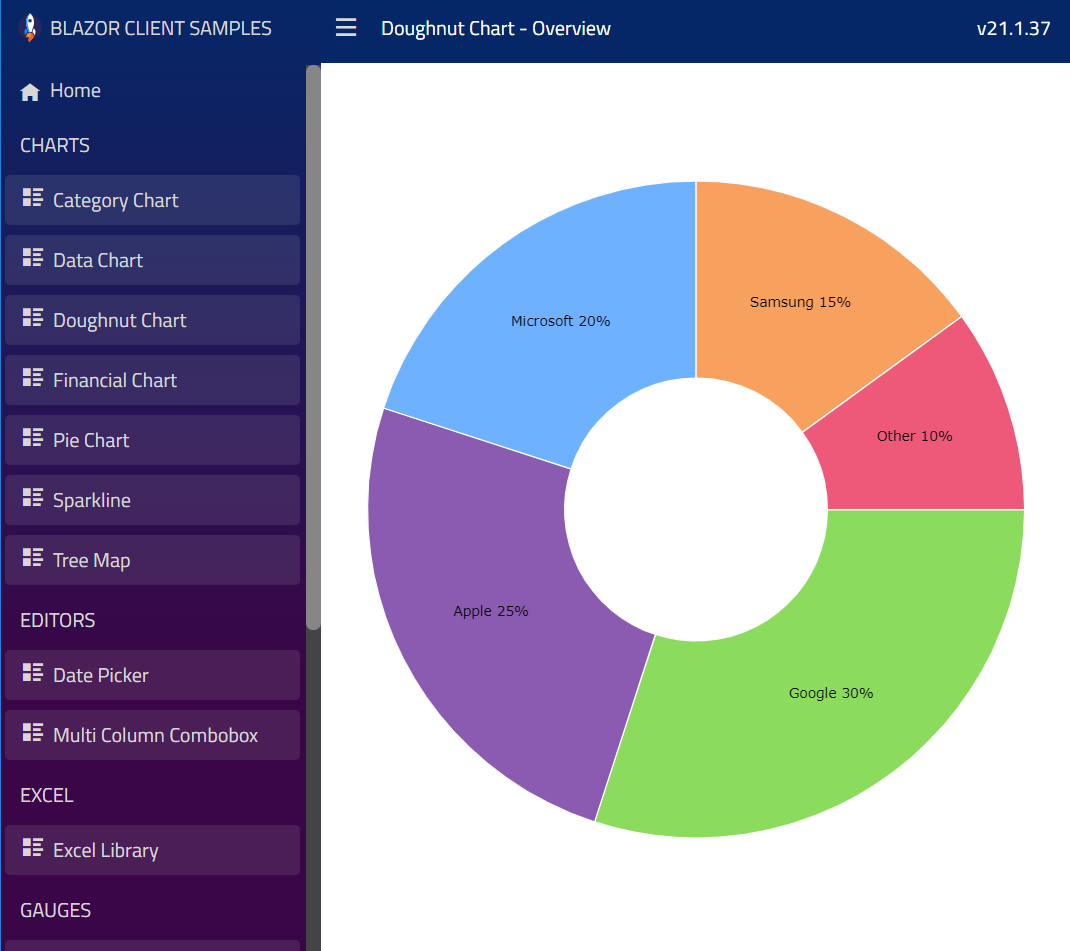The width and height of the screenshot is (1070, 951).
Task: Click the CHARTS section header
Action: click(x=55, y=145)
